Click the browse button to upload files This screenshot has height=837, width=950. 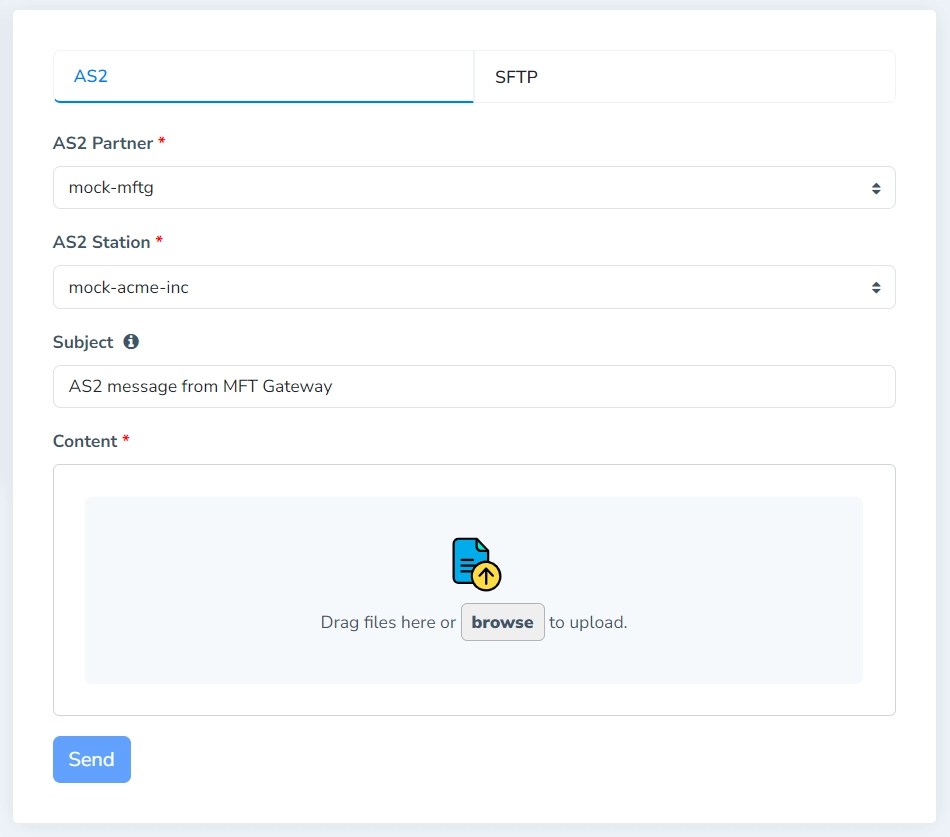tap(502, 622)
